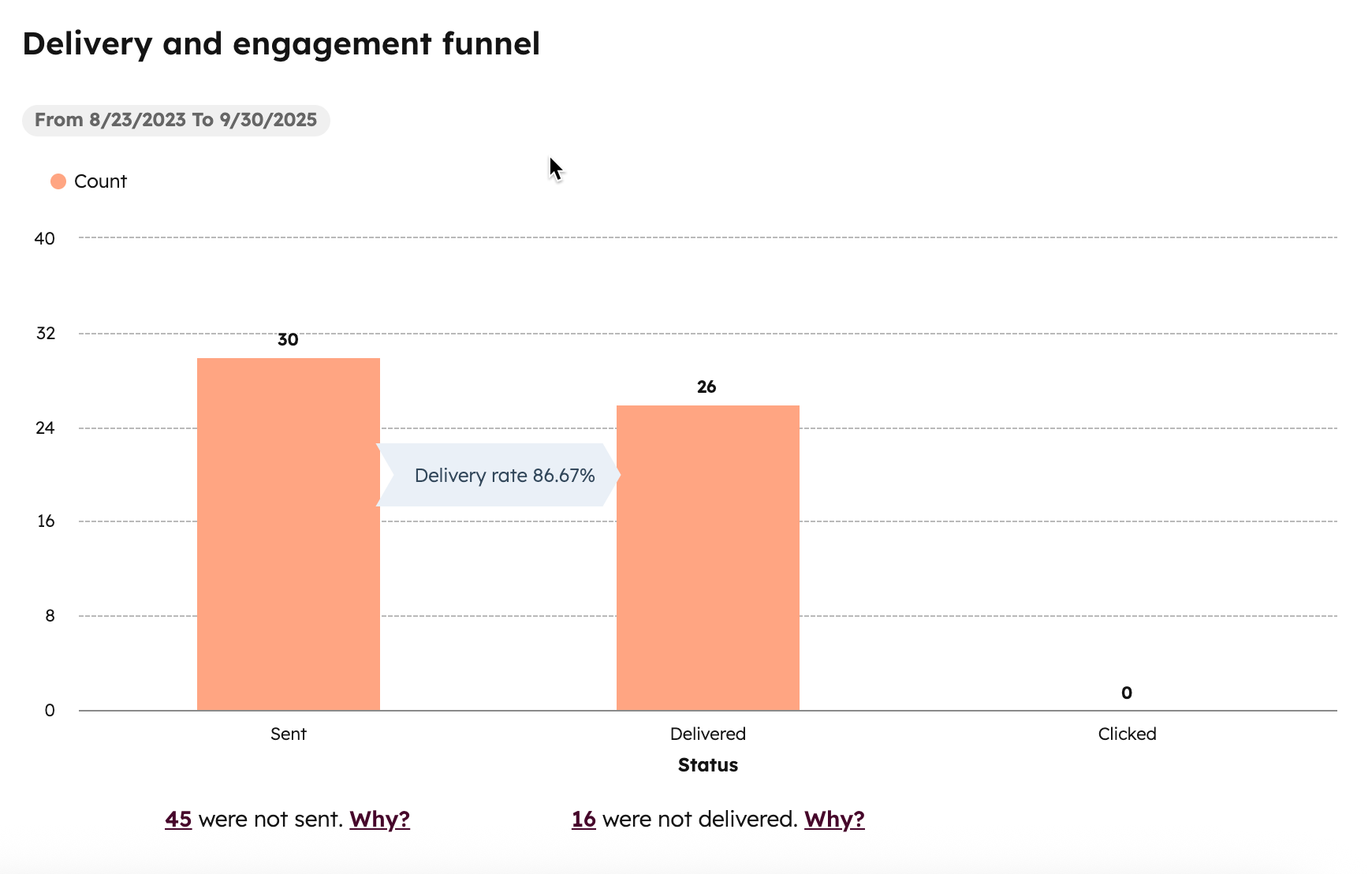Click the chart title Delivery and engagement funnel

point(281,43)
